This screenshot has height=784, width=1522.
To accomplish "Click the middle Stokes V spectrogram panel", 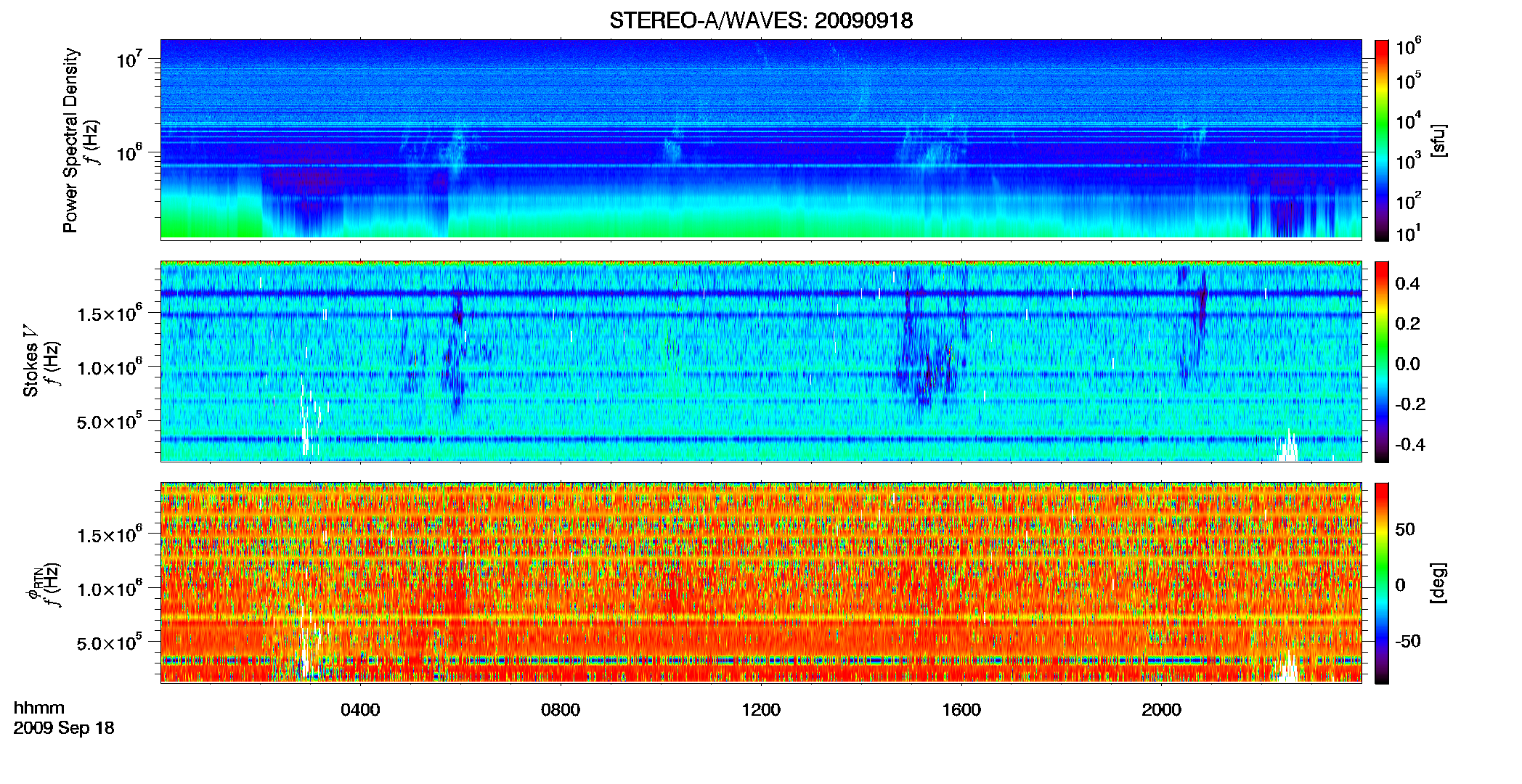I will 761,361.
